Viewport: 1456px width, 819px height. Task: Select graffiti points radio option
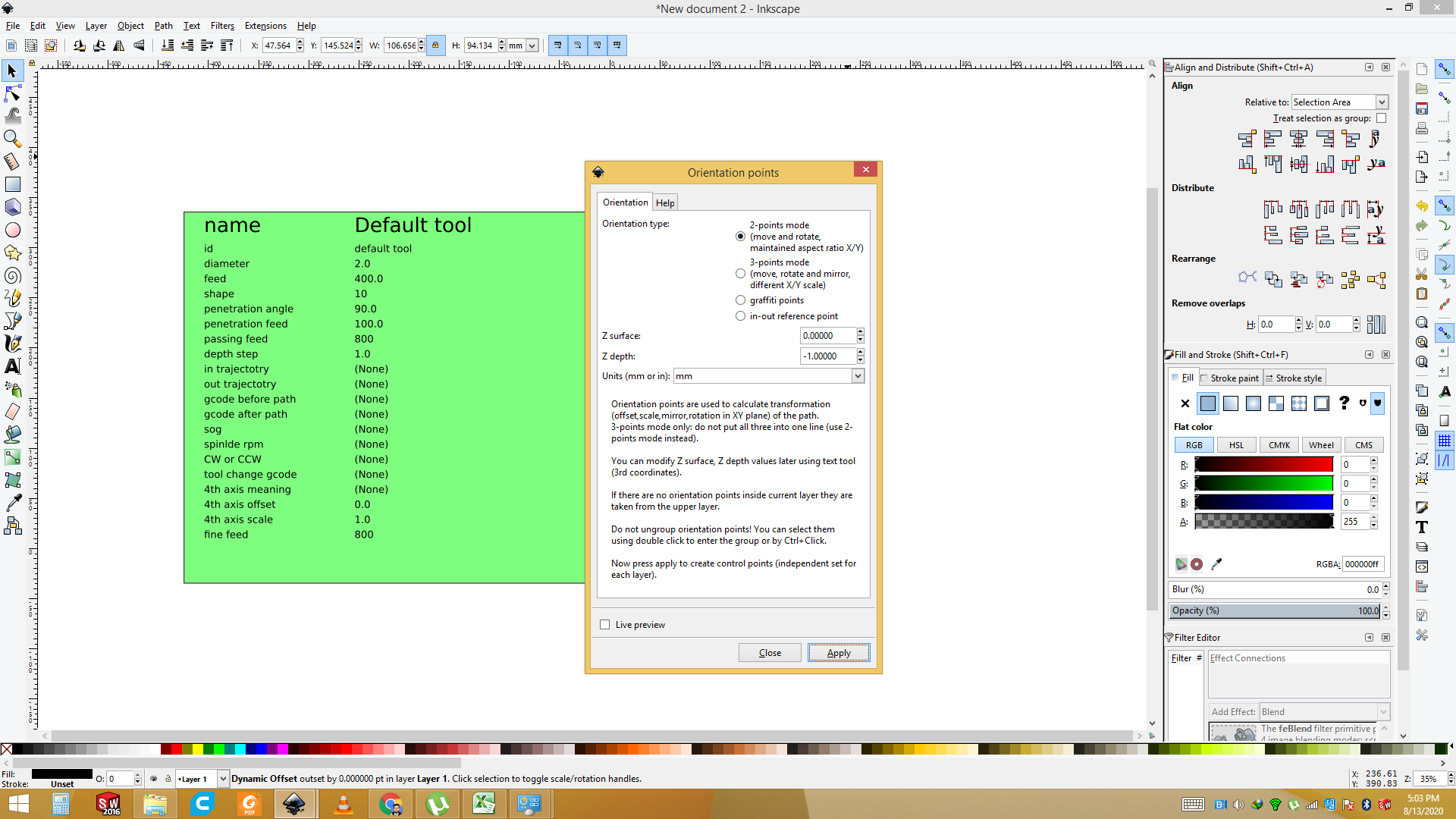[x=740, y=300]
